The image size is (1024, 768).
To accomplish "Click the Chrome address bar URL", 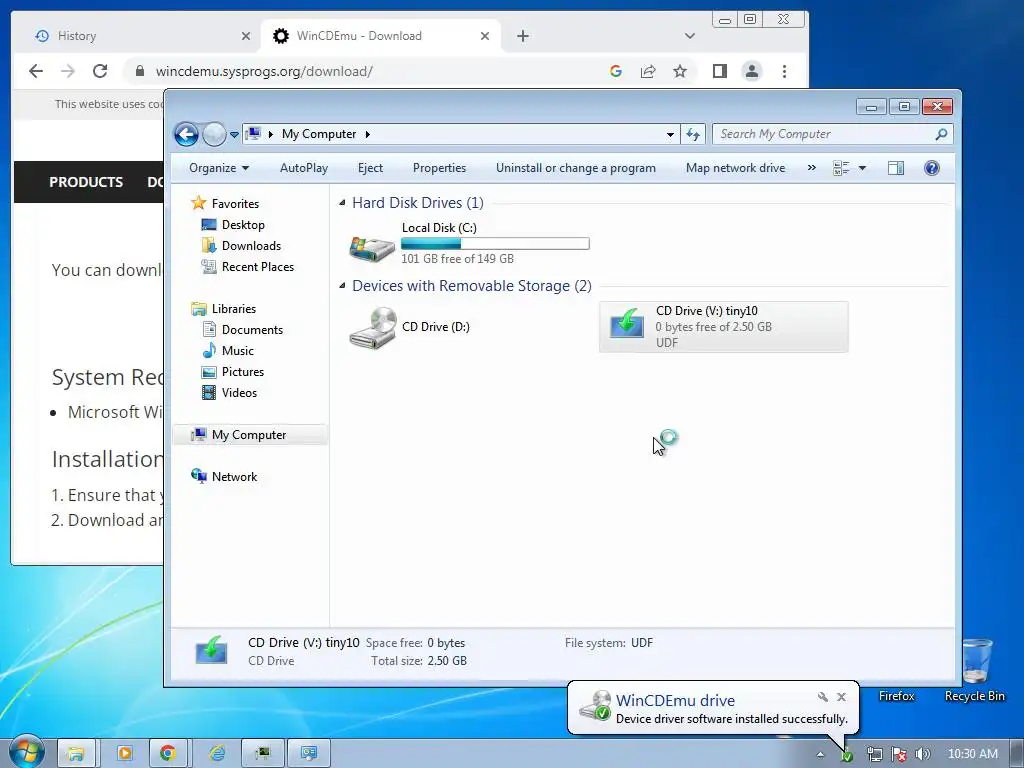I will 264,71.
